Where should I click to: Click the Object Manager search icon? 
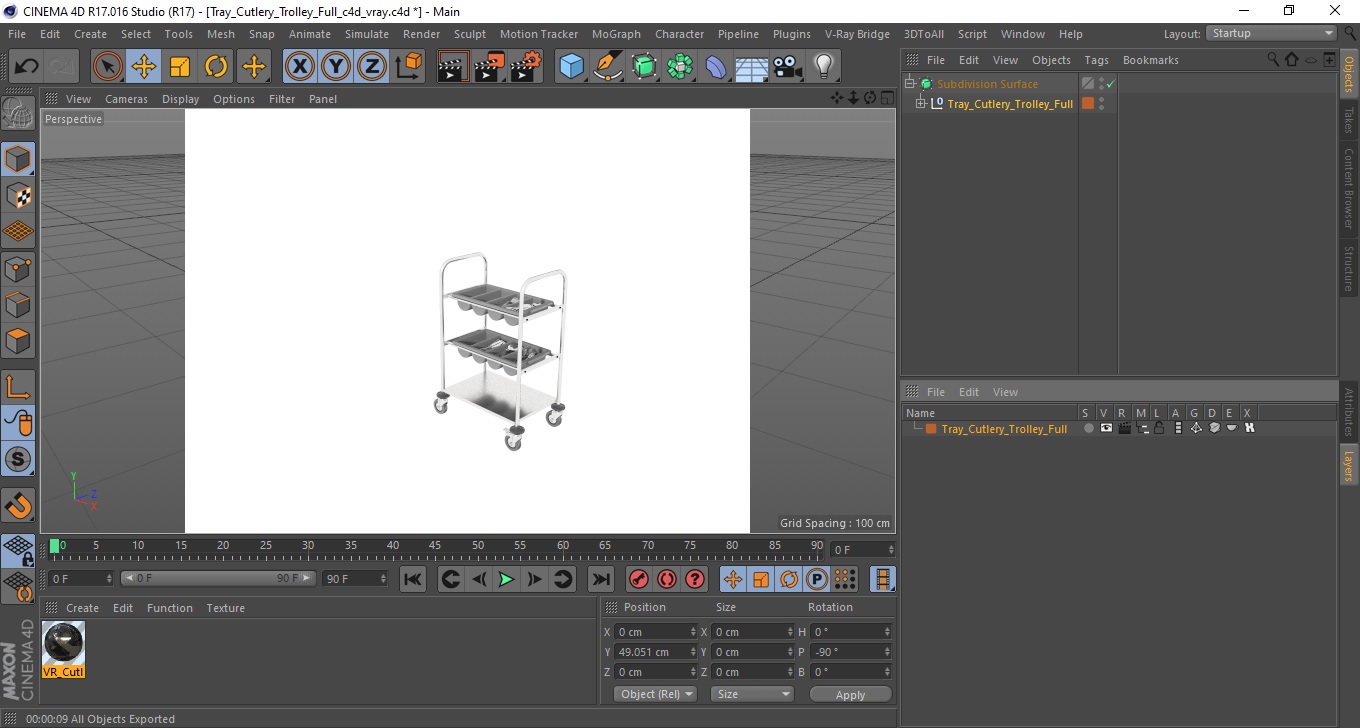(x=1273, y=60)
